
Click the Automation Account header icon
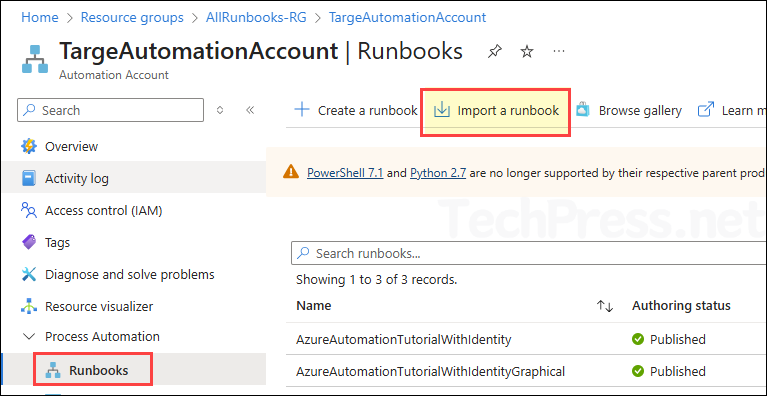tap(35, 60)
